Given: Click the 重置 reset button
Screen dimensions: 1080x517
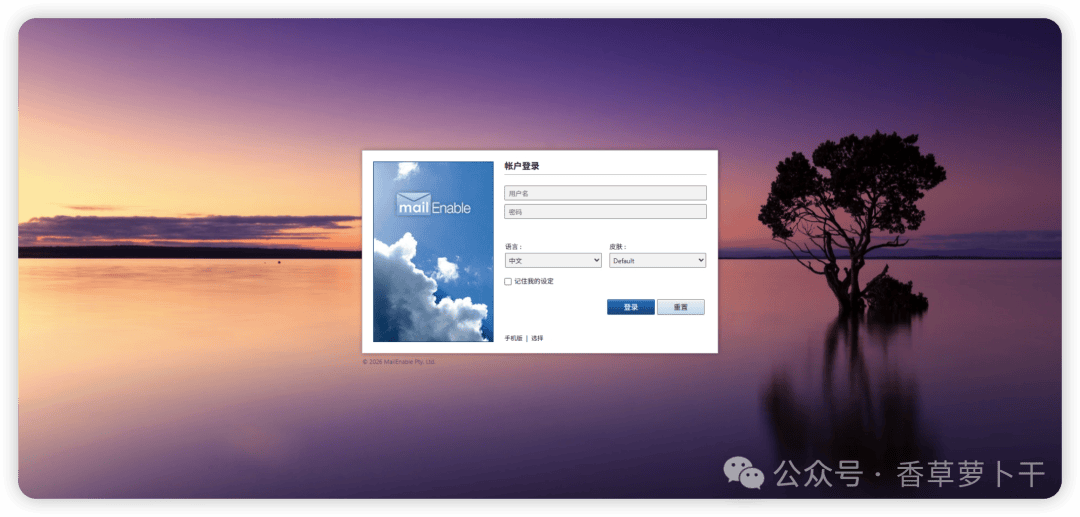Looking at the screenshot, I should tap(681, 307).
